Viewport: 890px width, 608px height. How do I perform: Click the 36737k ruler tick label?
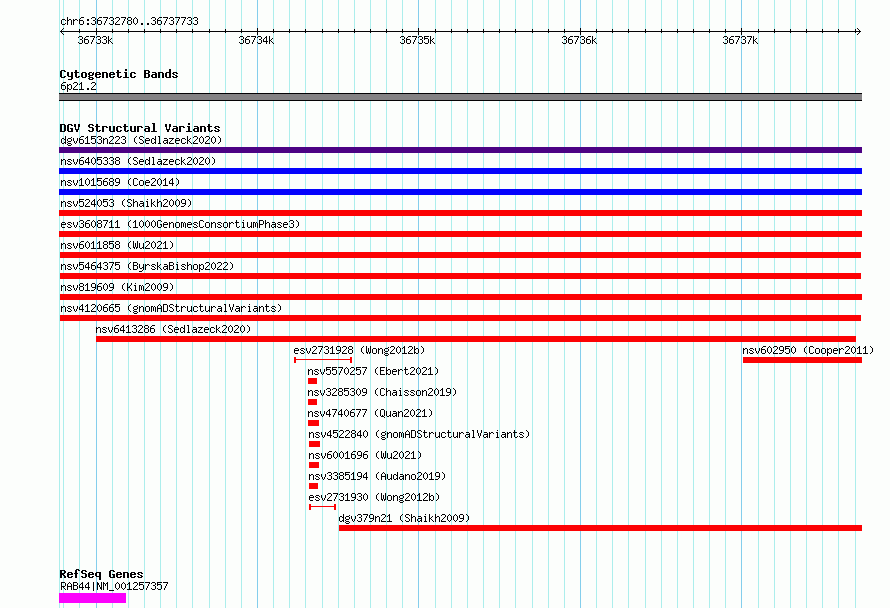[740, 40]
